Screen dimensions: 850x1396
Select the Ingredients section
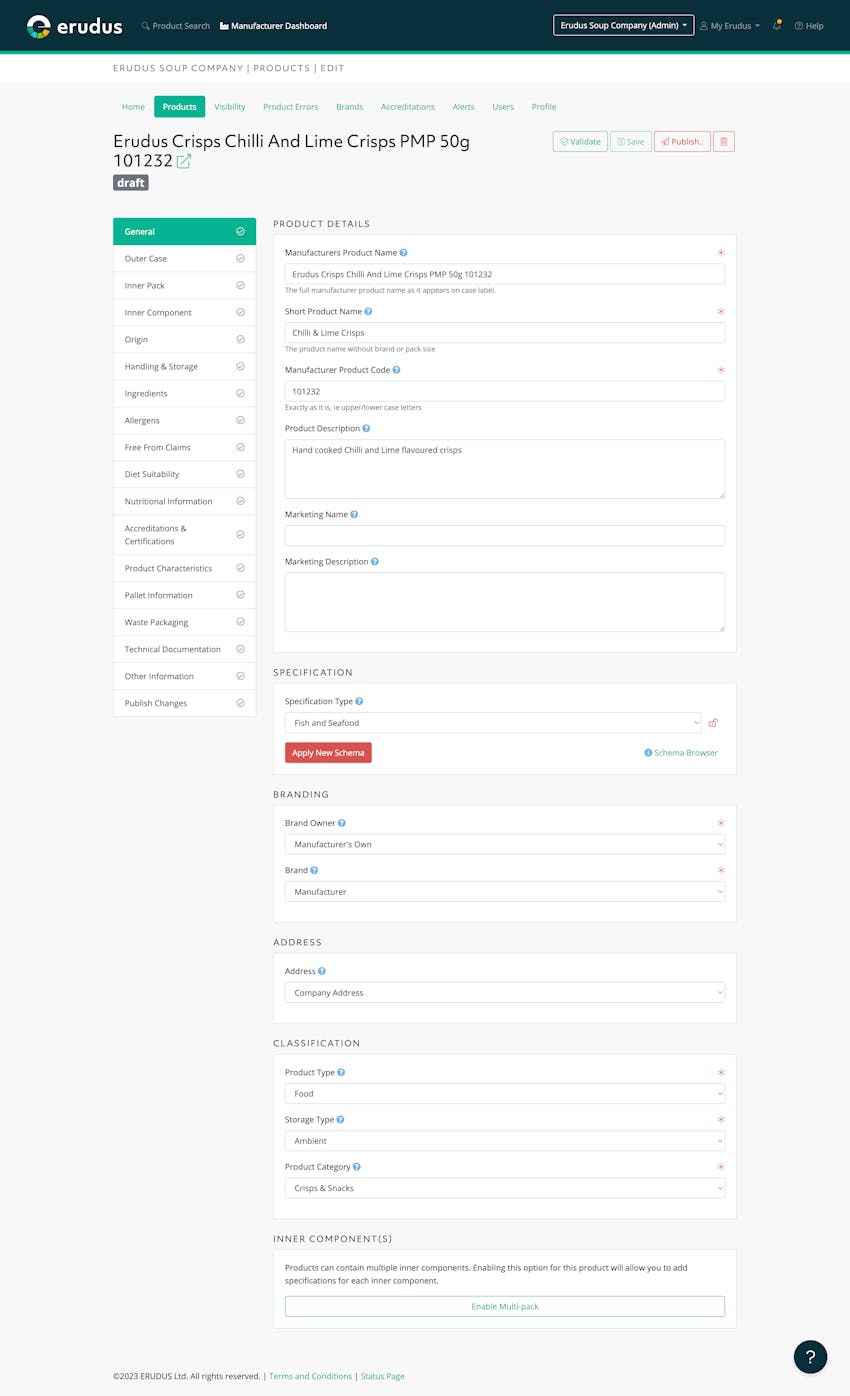184,394
